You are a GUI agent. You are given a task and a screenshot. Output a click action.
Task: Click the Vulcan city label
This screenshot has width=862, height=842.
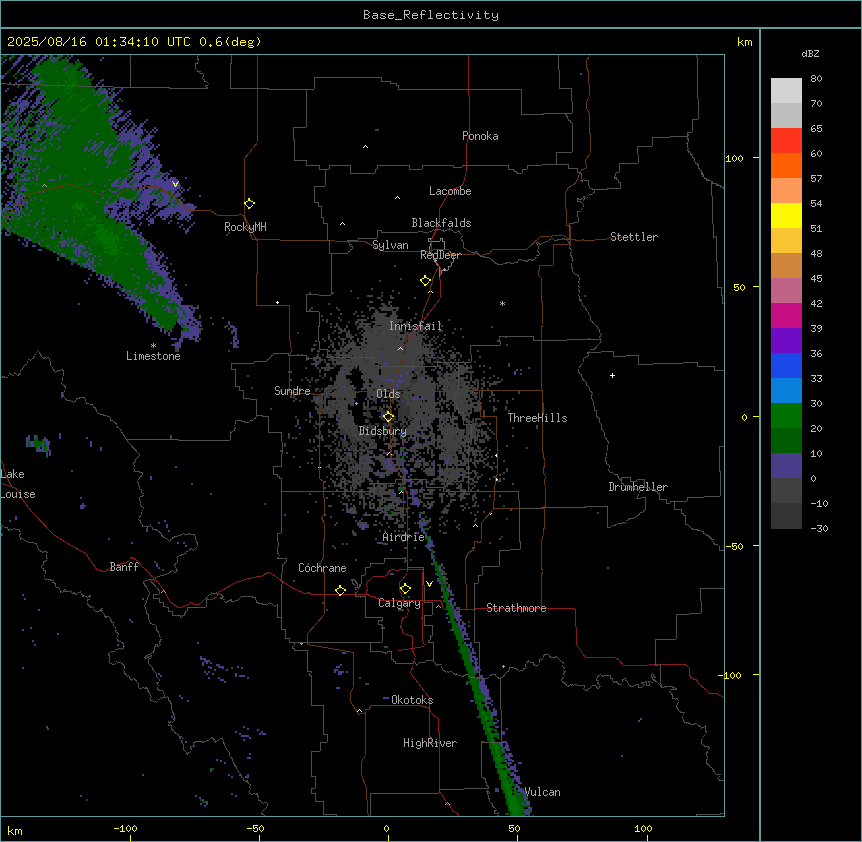[x=542, y=792]
